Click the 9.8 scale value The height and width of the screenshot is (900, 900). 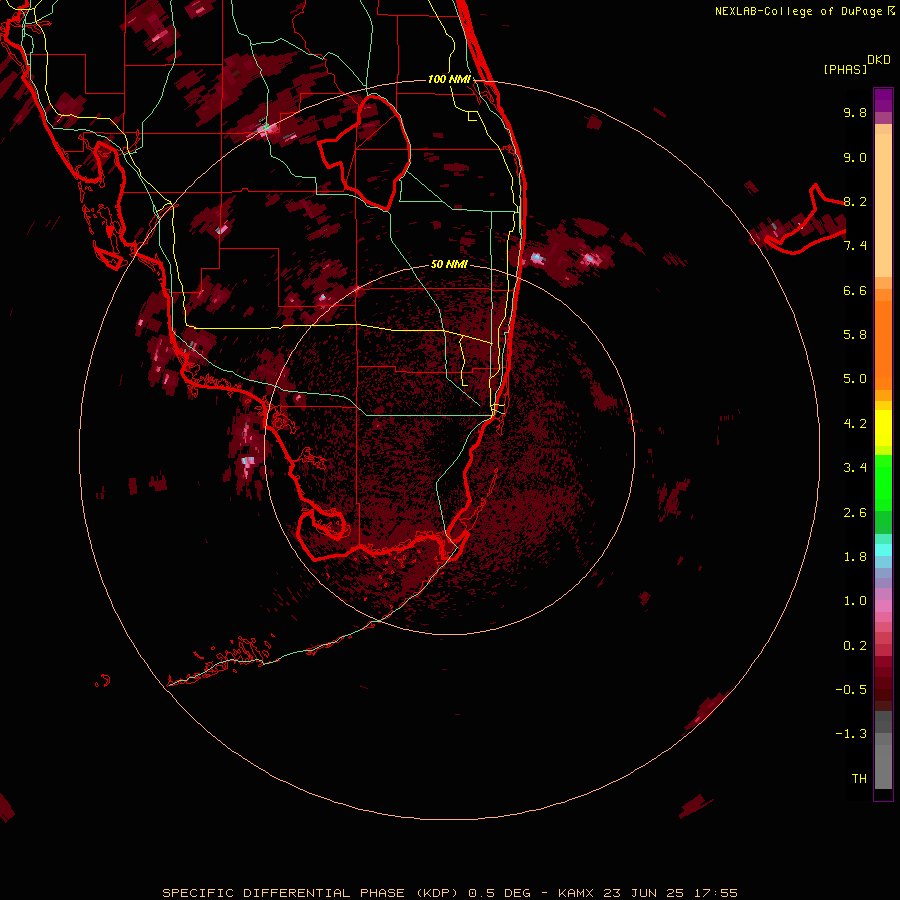click(x=855, y=112)
